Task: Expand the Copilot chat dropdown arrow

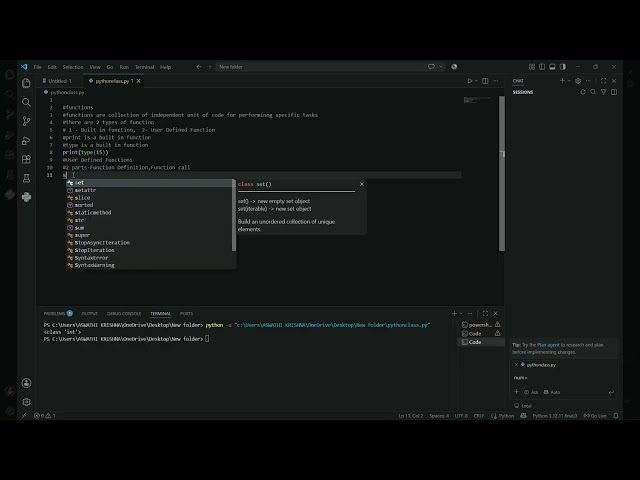Action: click(441, 67)
